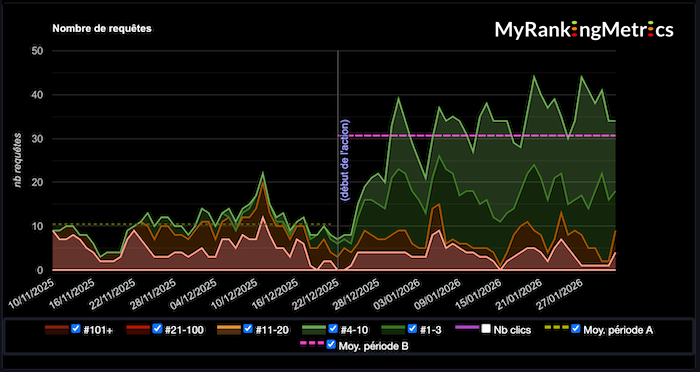This screenshot has width=700, height=372.
Task: Click the #101+ dark red legend swatch
Action: point(57,330)
